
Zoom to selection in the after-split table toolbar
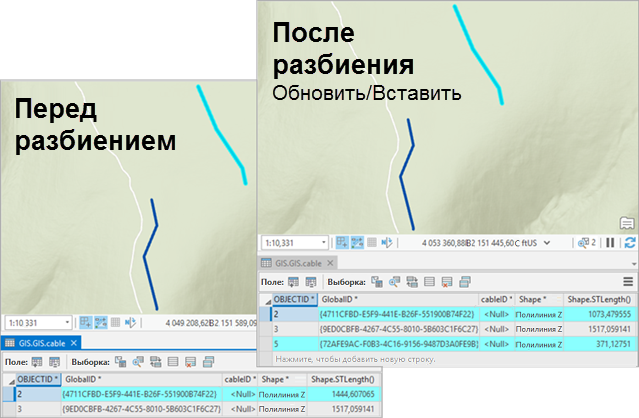point(392,283)
